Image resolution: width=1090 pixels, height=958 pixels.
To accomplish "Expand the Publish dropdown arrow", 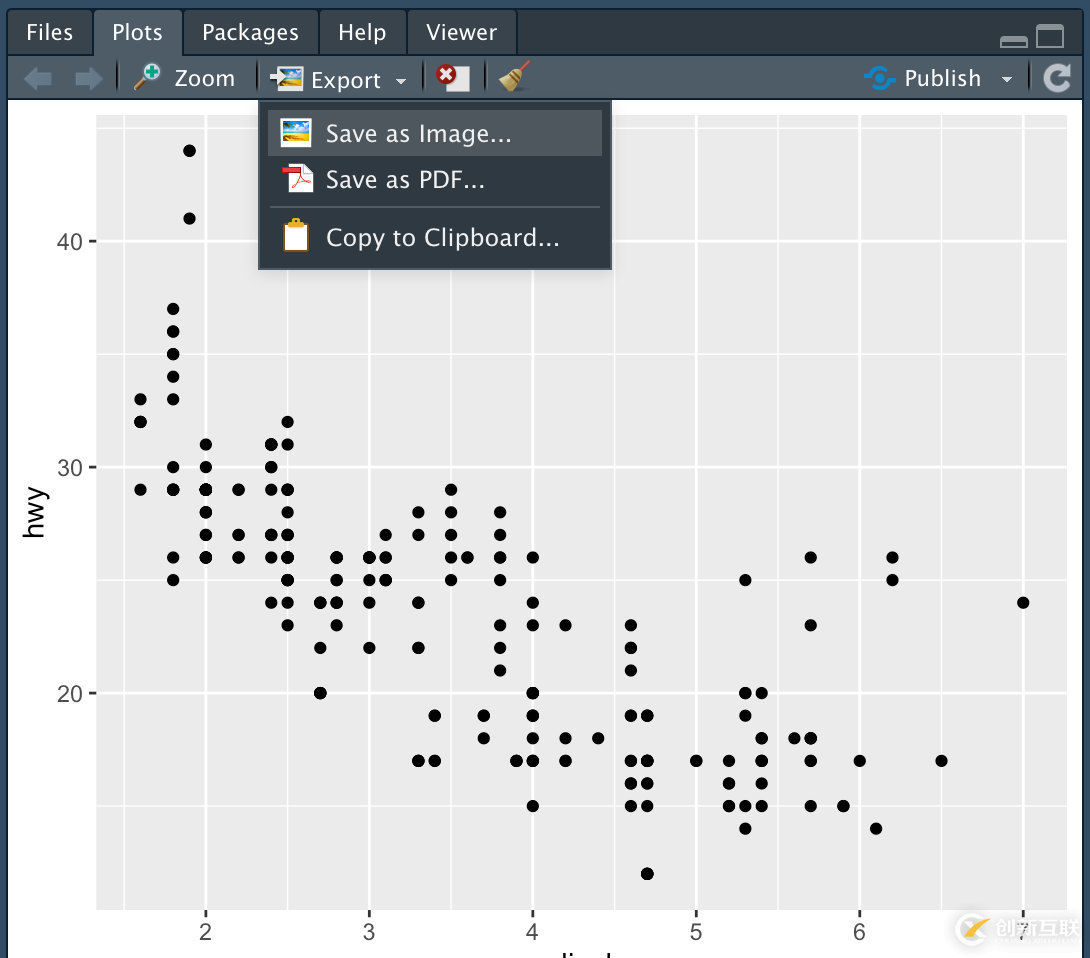I will pos(1007,79).
